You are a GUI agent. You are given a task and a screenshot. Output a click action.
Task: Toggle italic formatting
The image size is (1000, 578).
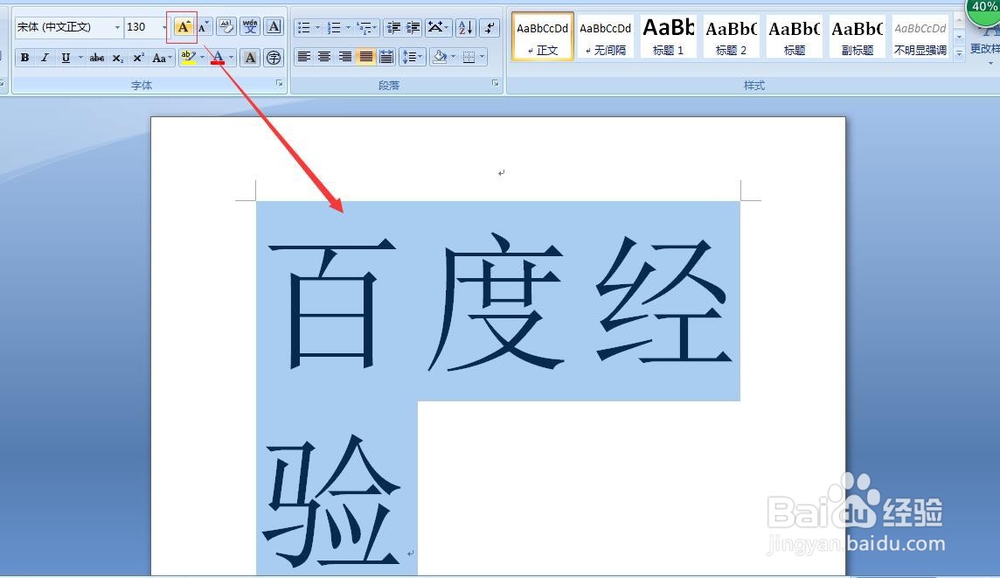[x=45, y=57]
